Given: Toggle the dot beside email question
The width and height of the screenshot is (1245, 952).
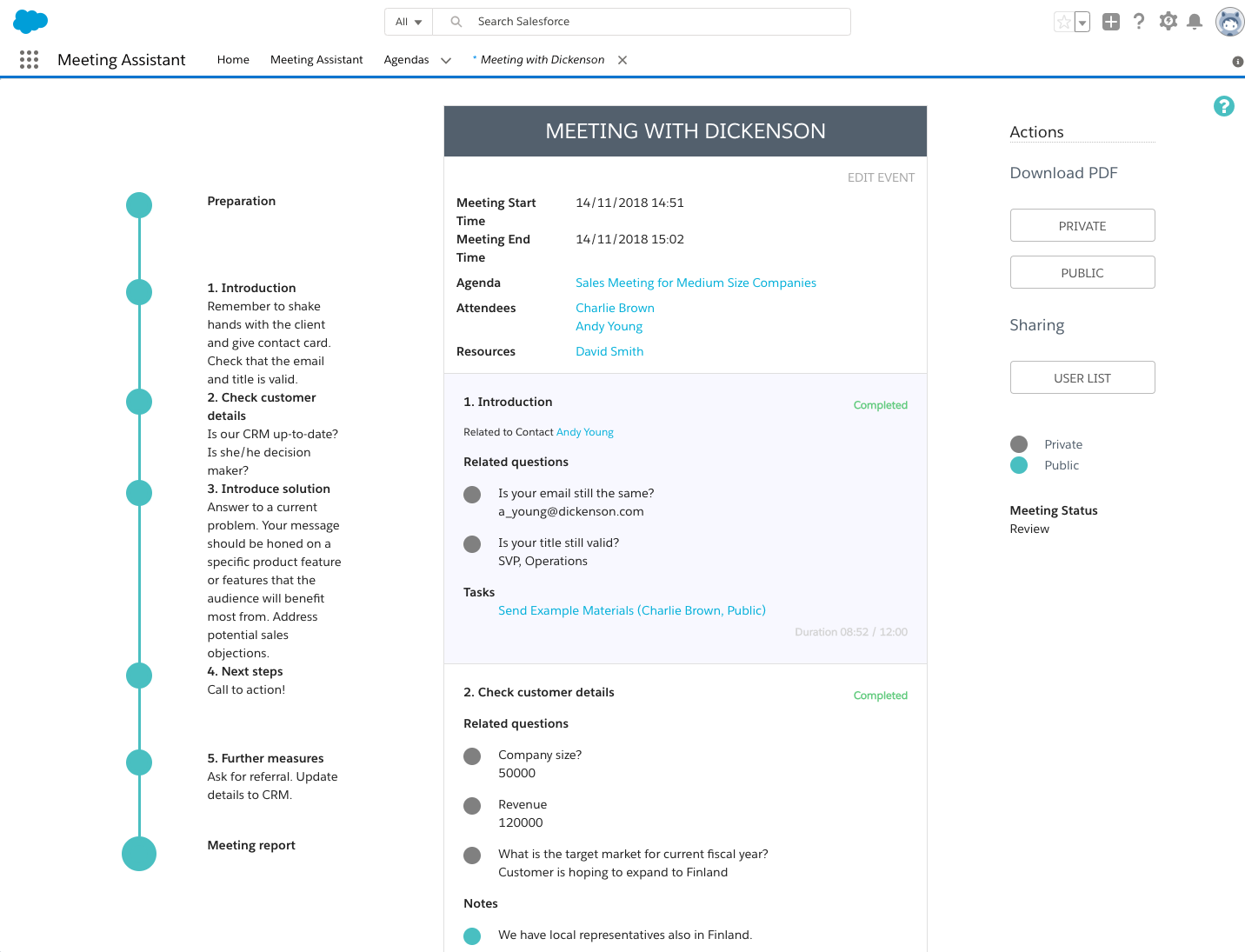Looking at the screenshot, I should (472, 495).
